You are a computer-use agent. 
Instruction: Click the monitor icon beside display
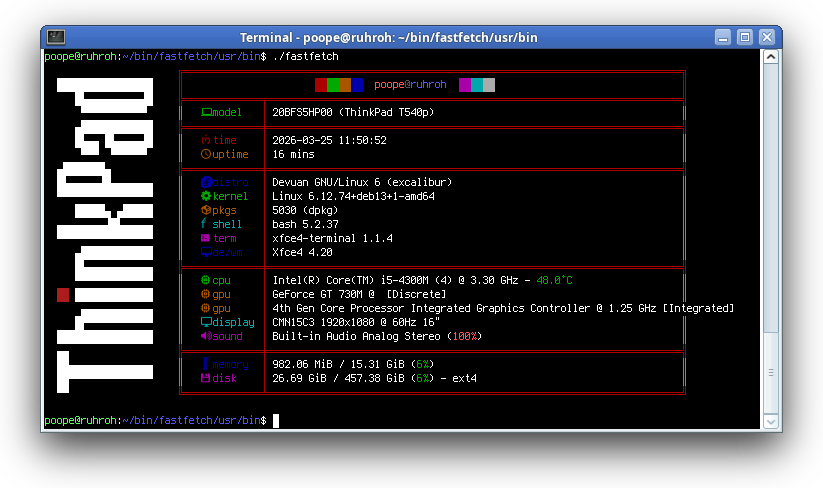(206, 322)
